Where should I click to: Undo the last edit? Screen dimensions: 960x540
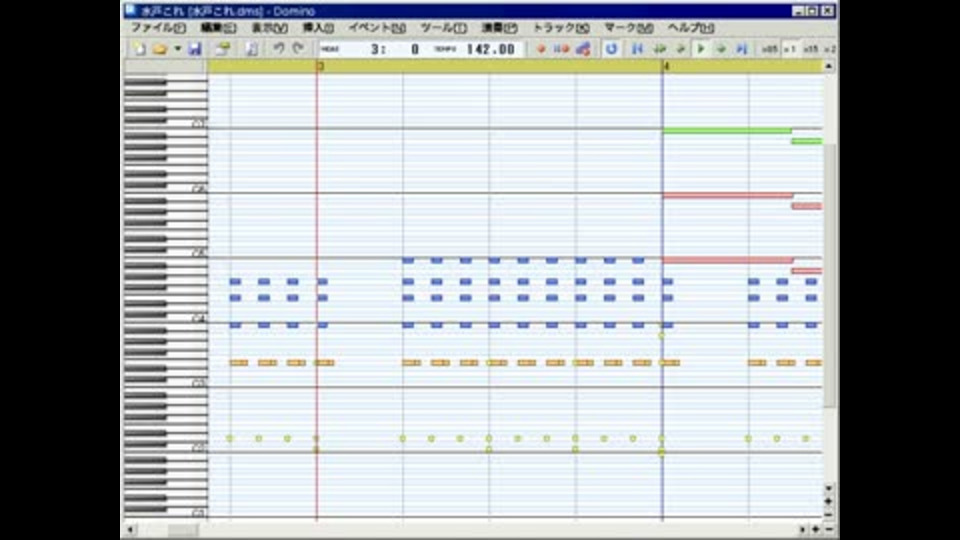tap(279, 48)
